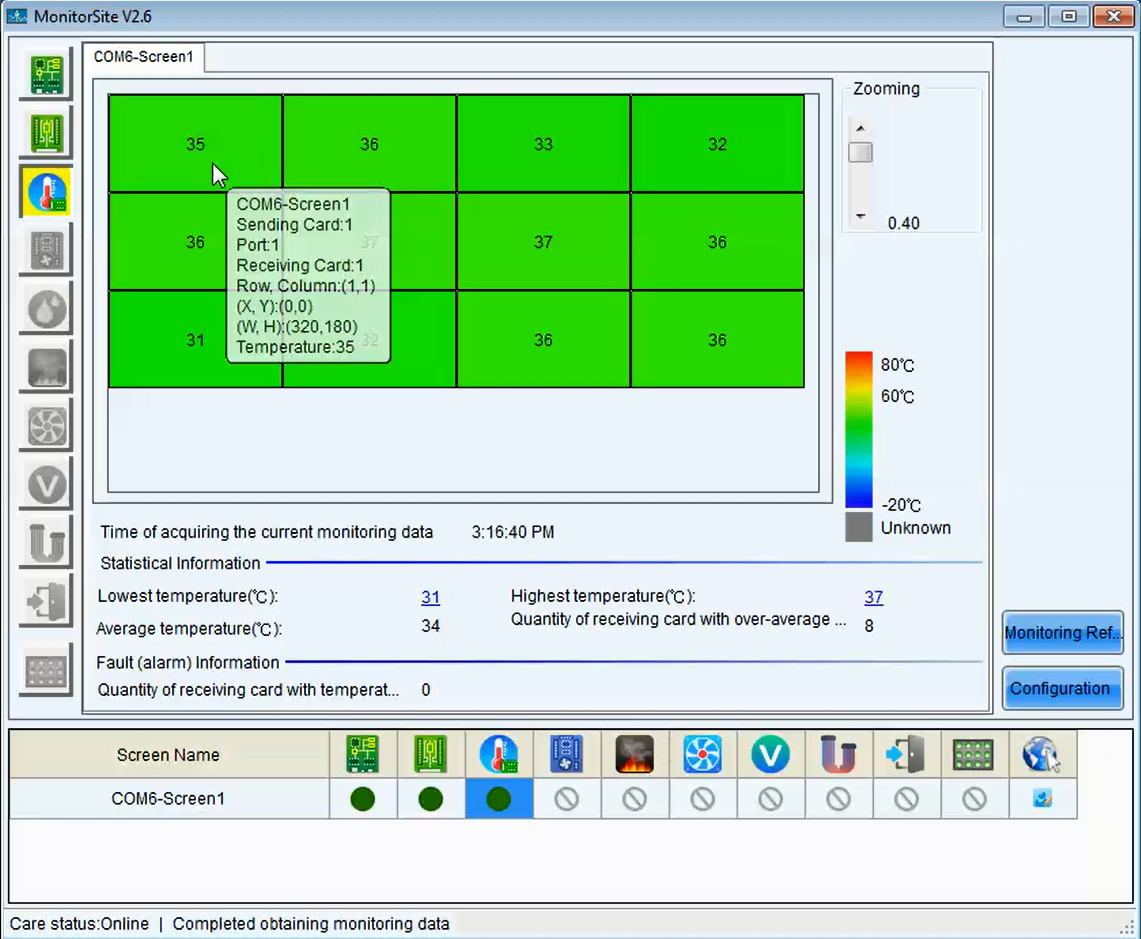Switch to the COM6-Screen1 tab
This screenshot has width=1141, height=939.
pos(143,57)
